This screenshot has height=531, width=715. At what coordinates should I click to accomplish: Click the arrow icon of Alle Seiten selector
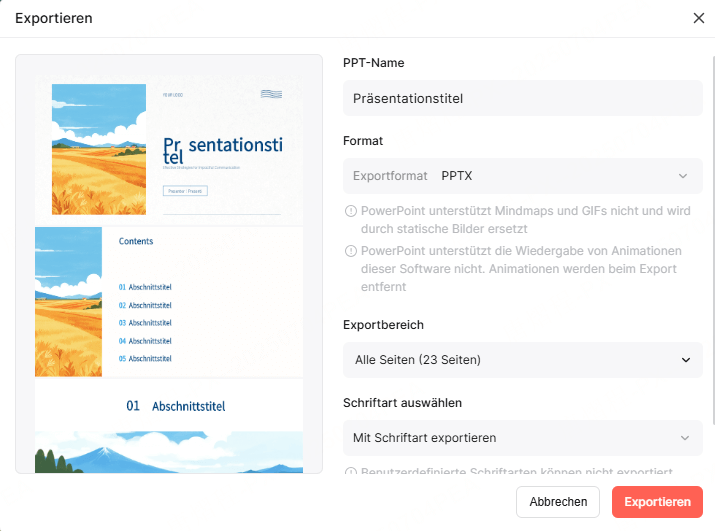point(685,360)
